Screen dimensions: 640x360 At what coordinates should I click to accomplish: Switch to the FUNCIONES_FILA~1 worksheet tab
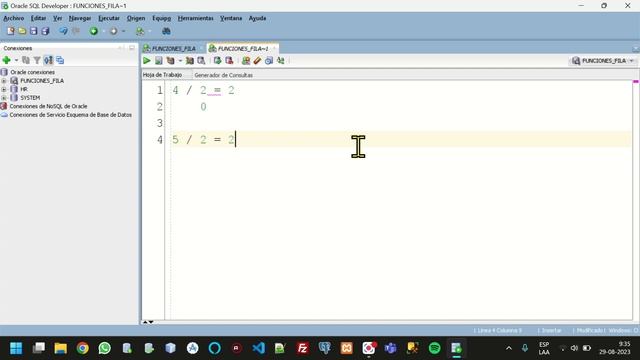pyautogui.click(x=243, y=49)
